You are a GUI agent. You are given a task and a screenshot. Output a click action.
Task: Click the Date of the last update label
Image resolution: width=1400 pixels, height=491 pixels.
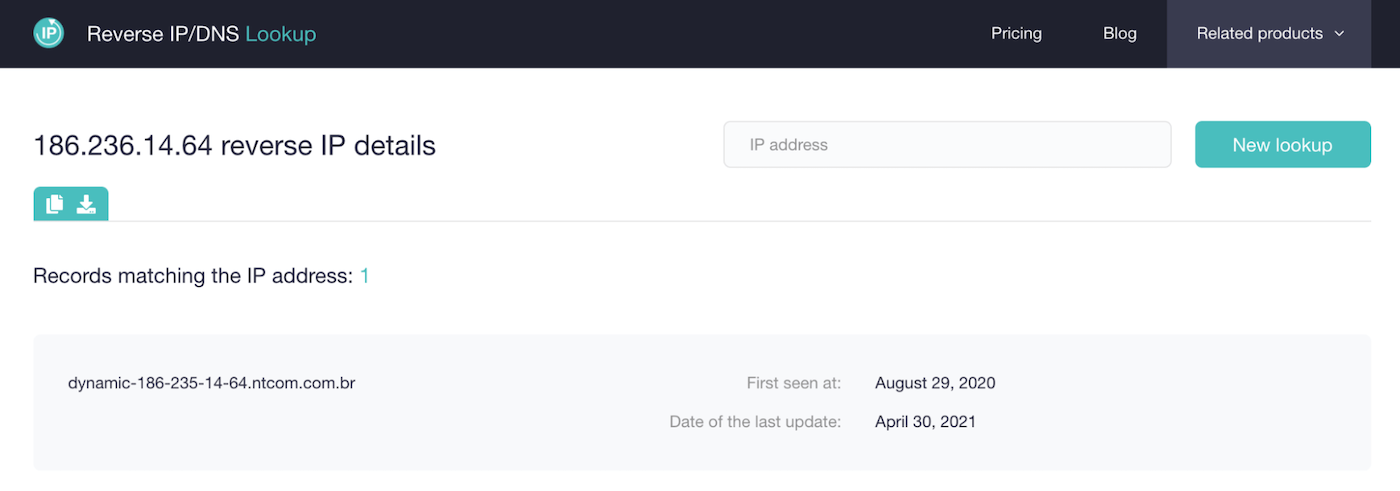tap(755, 422)
